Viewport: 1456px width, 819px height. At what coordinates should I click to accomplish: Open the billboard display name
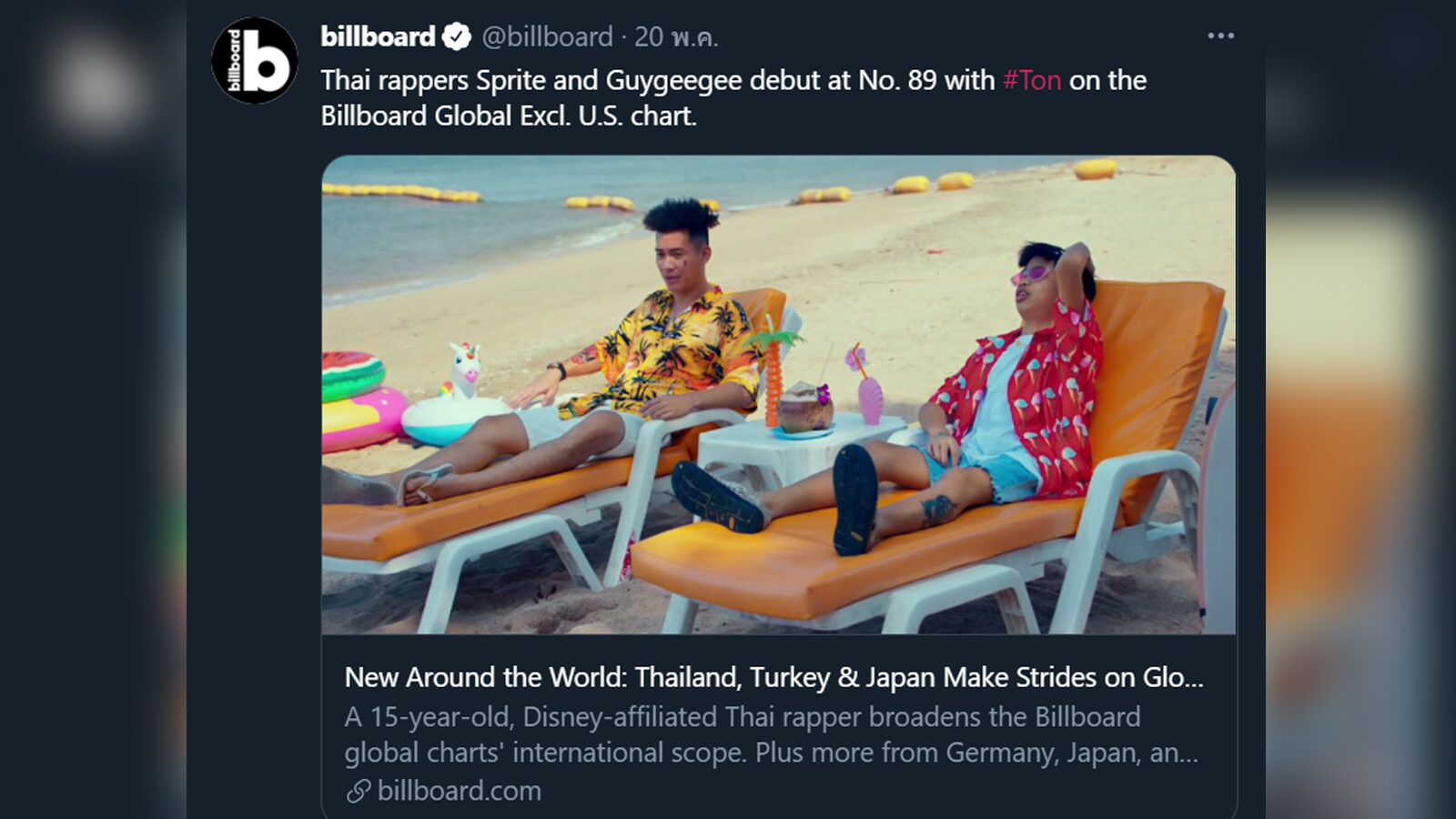(x=378, y=36)
